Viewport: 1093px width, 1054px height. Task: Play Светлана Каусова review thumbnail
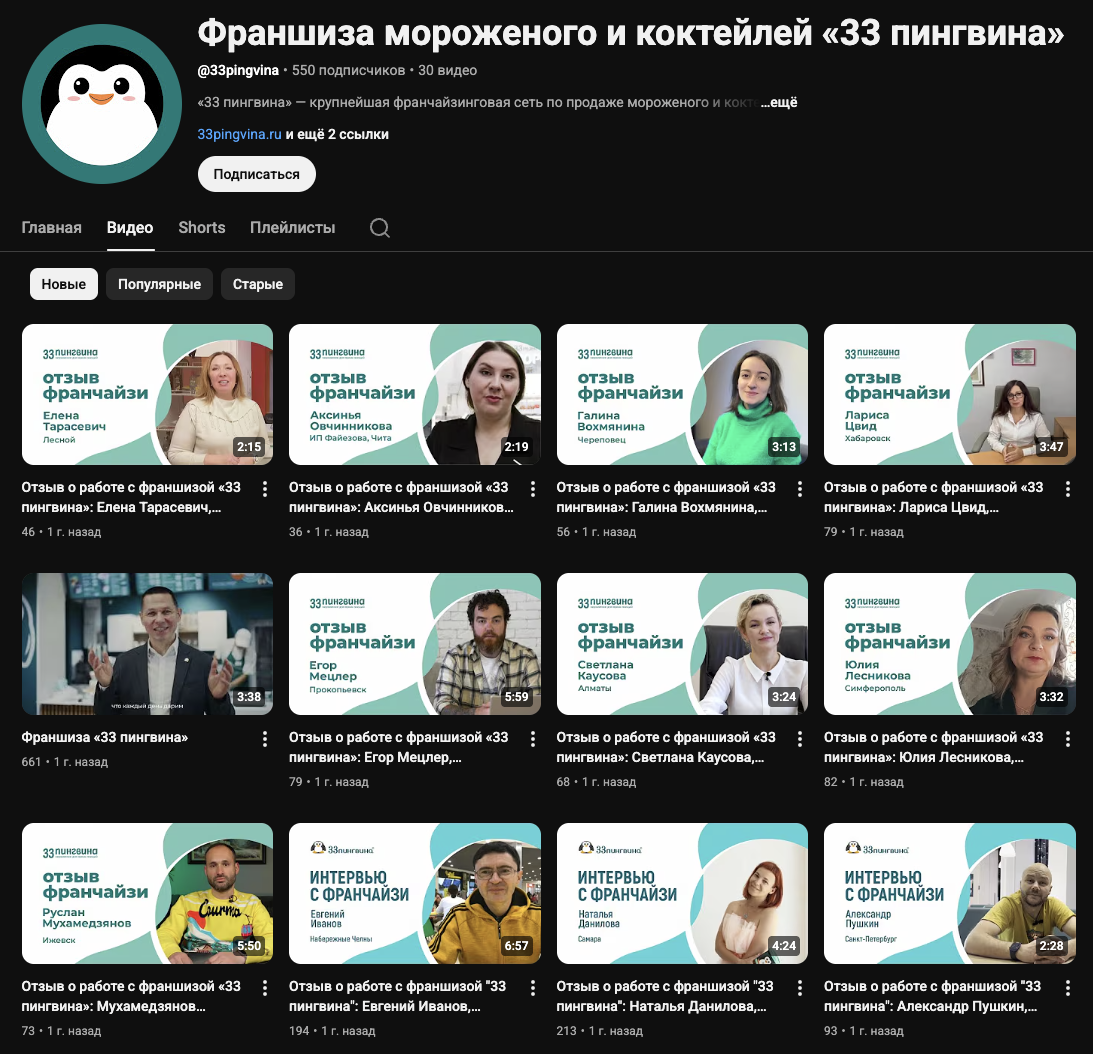pyautogui.click(x=682, y=644)
